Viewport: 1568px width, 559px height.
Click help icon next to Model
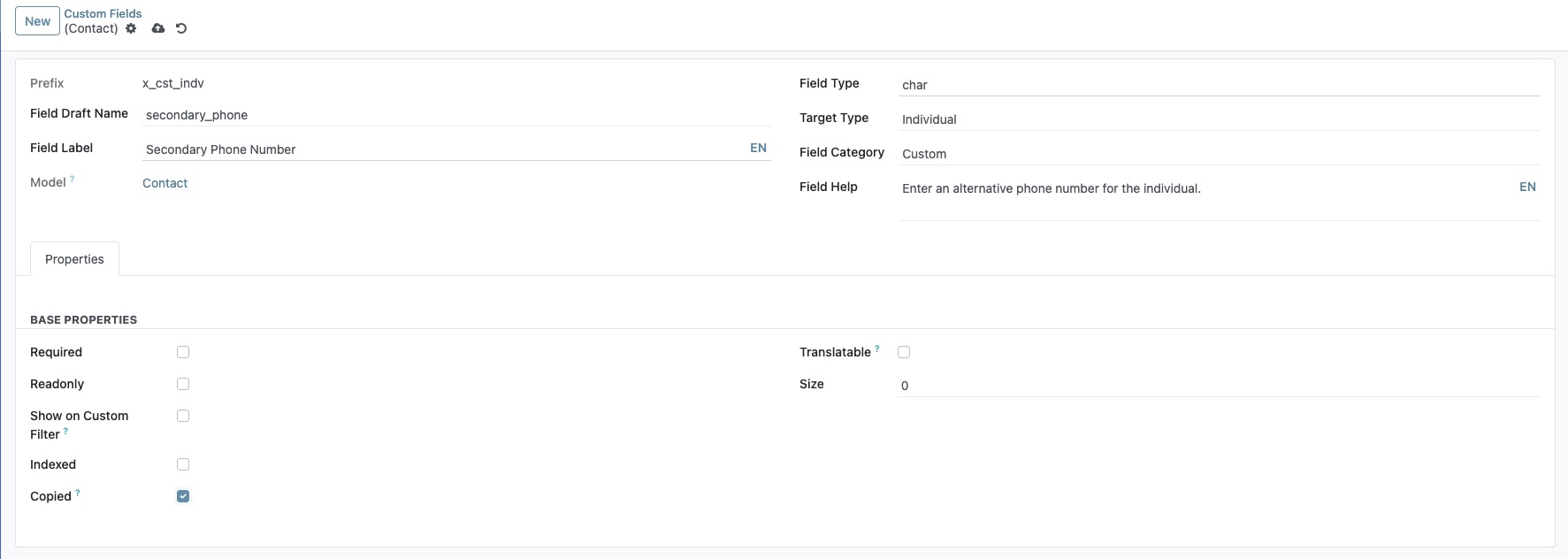tap(73, 180)
